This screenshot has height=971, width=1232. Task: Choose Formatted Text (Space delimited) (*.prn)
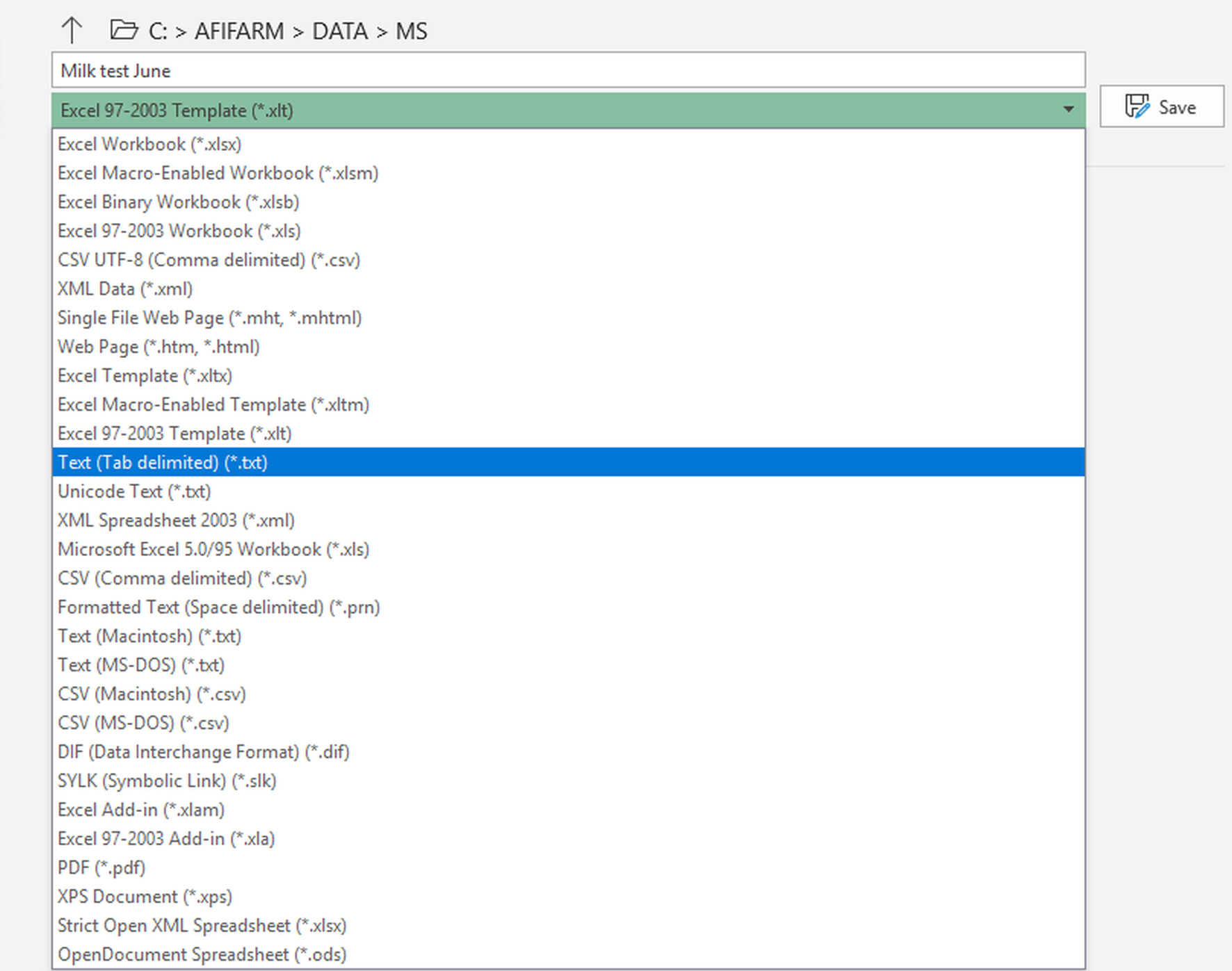218,607
